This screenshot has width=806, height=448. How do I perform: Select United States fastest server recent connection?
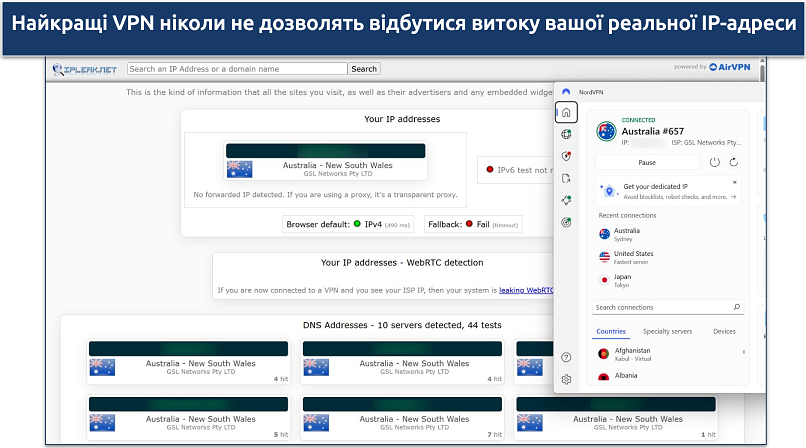[x=635, y=258]
